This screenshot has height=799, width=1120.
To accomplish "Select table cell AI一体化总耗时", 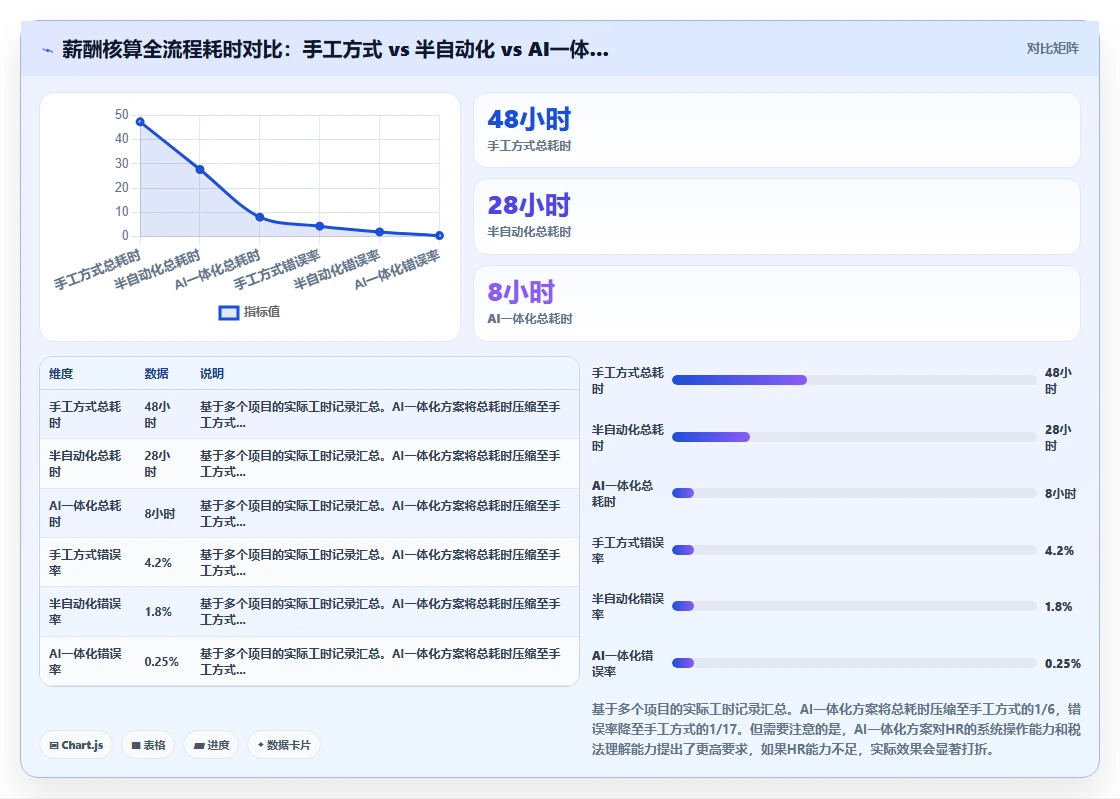I will tap(85, 513).
